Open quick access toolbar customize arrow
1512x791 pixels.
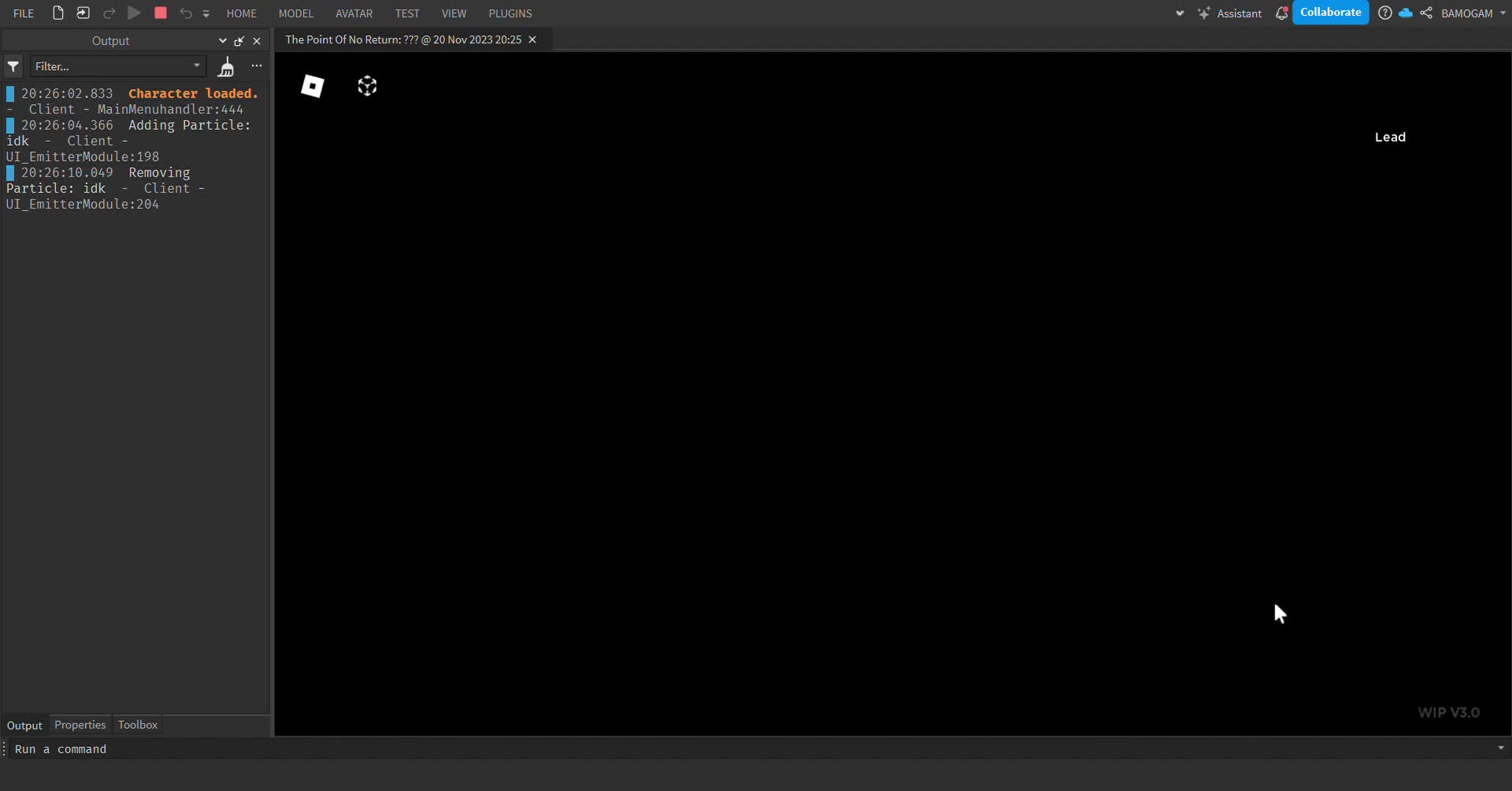206,13
